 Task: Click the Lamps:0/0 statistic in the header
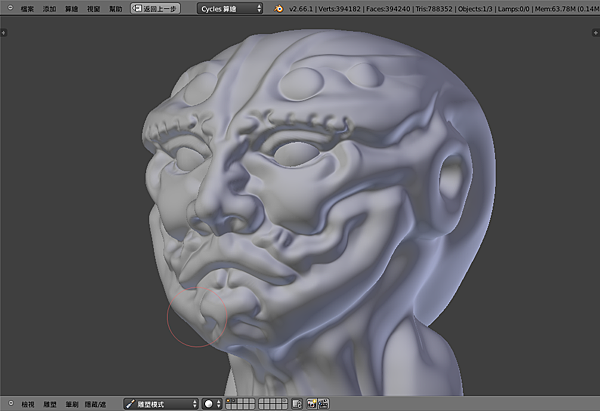(x=514, y=8)
